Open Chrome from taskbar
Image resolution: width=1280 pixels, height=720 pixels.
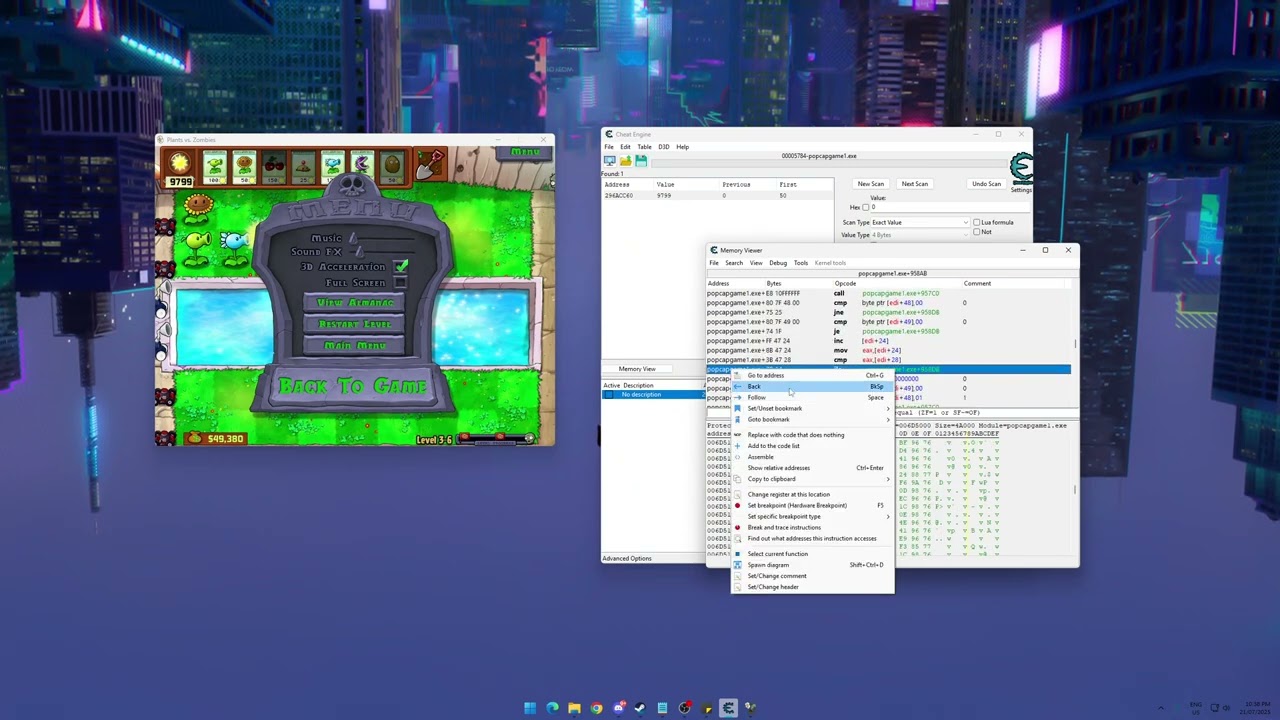(x=596, y=708)
